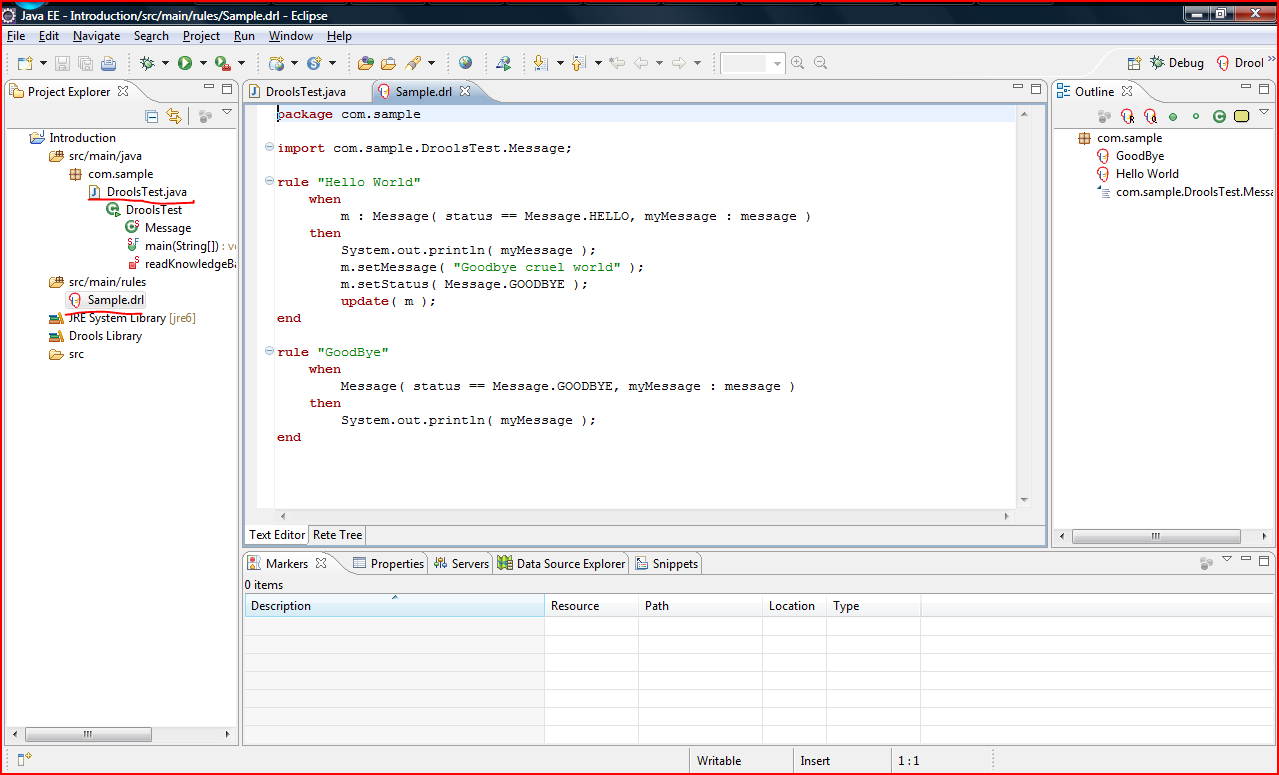Switch to the Debug perspective
The image size is (1279, 775).
[1178, 63]
